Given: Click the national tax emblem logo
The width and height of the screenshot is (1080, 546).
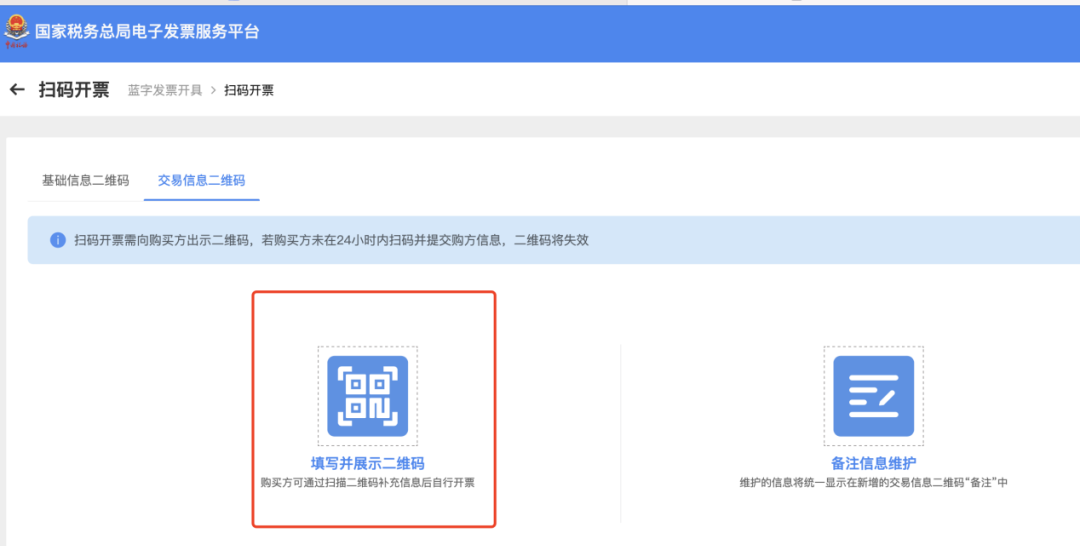Looking at the screenshot, I should (x=17, y=32).
